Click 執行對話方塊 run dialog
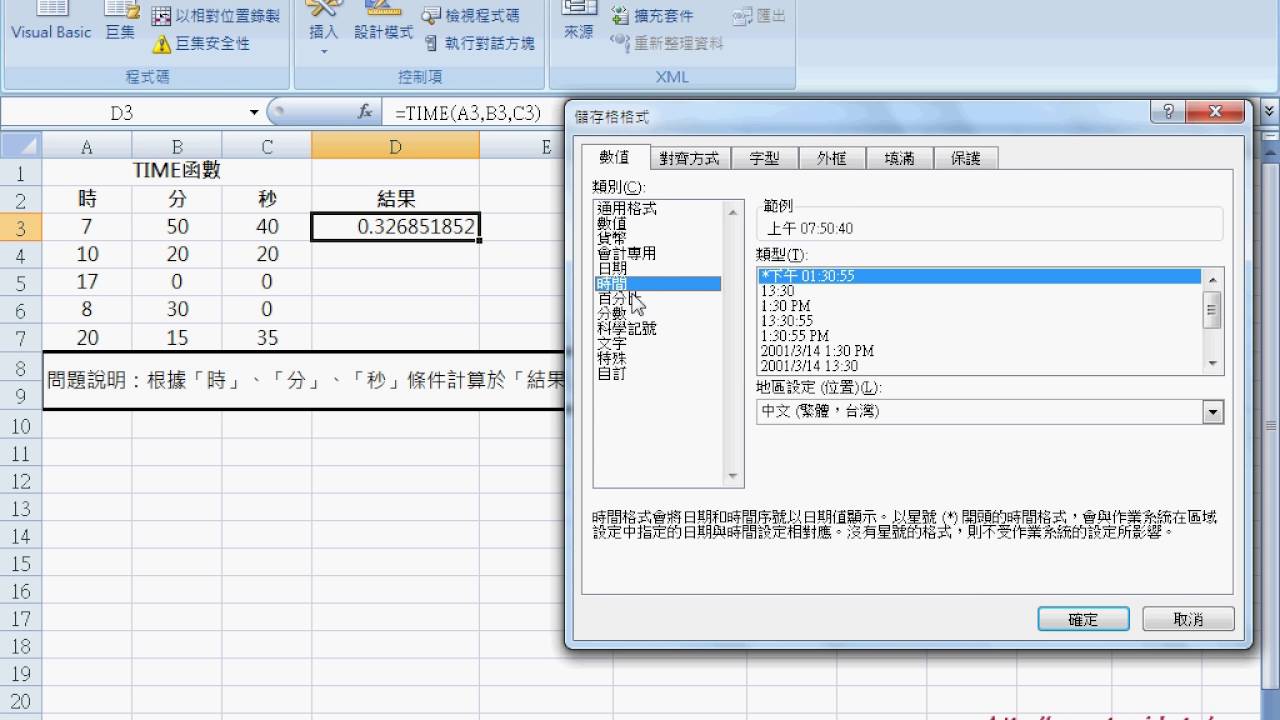Screen dimensions: 1280x720 478,43
